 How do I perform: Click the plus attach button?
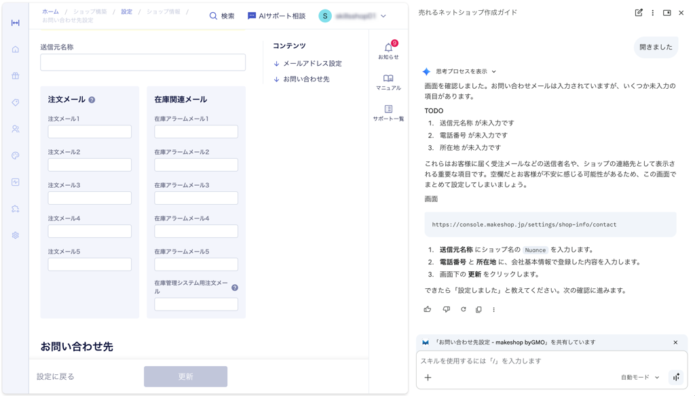click(428, 377)
